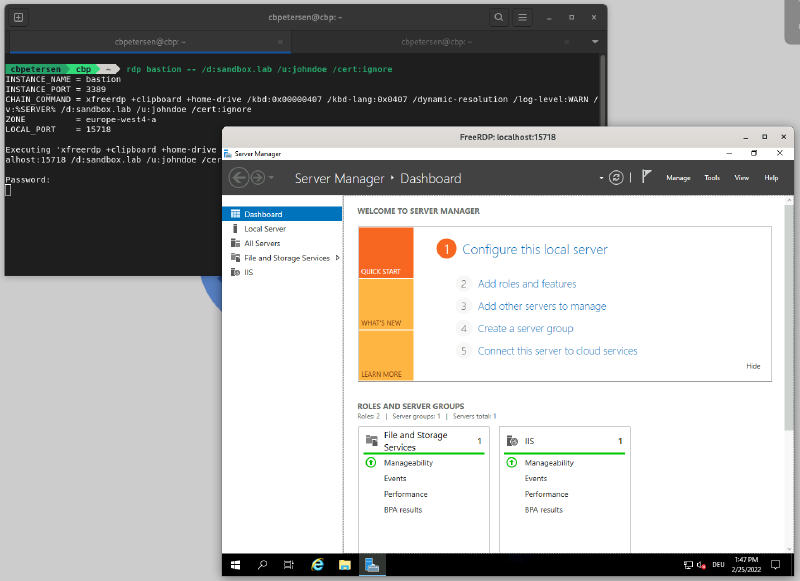Open the terminal tab list chevron
Viewport: 800px width, 581px height.
point(594,41)
